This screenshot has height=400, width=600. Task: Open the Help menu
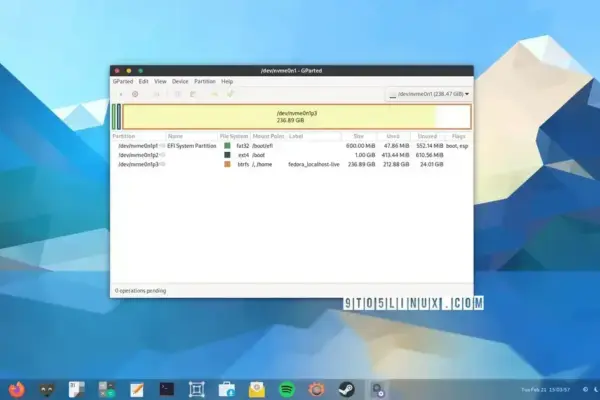(227, 82)
